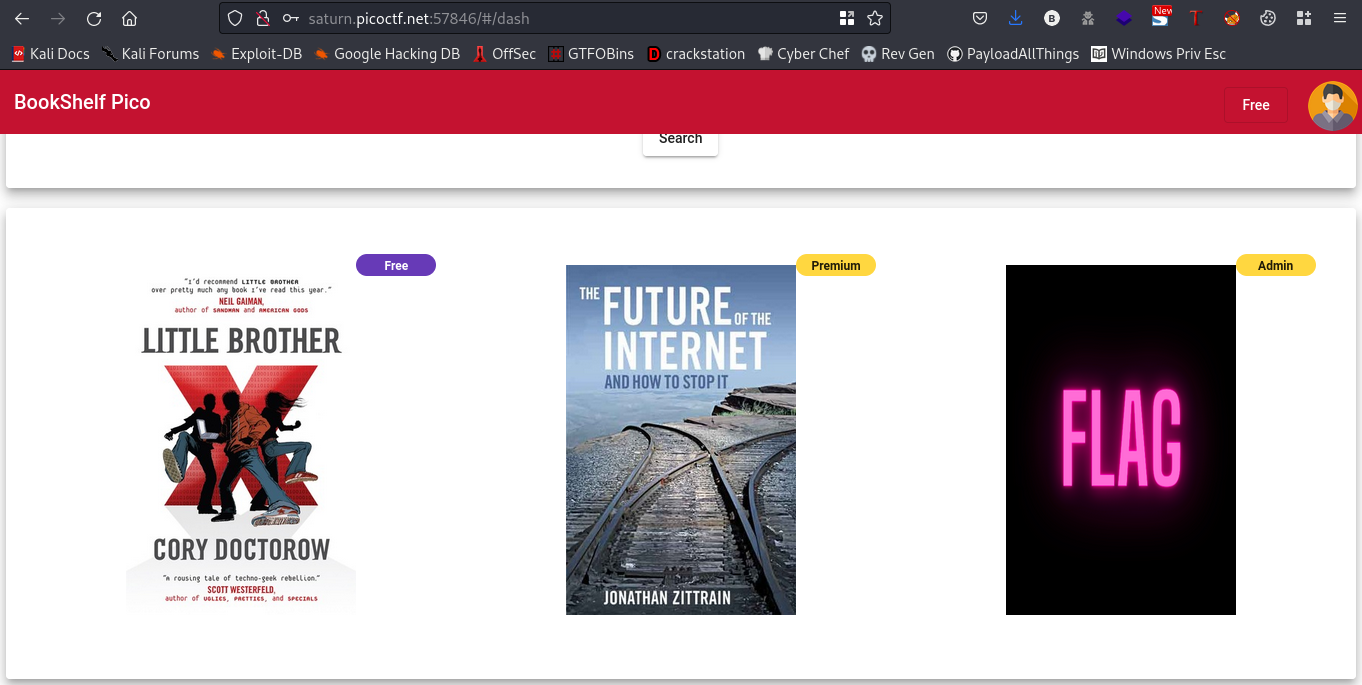Open the user avatar profile
Screen dimensions: 1362x685
pyautogui.click(x=1333, y=106)
